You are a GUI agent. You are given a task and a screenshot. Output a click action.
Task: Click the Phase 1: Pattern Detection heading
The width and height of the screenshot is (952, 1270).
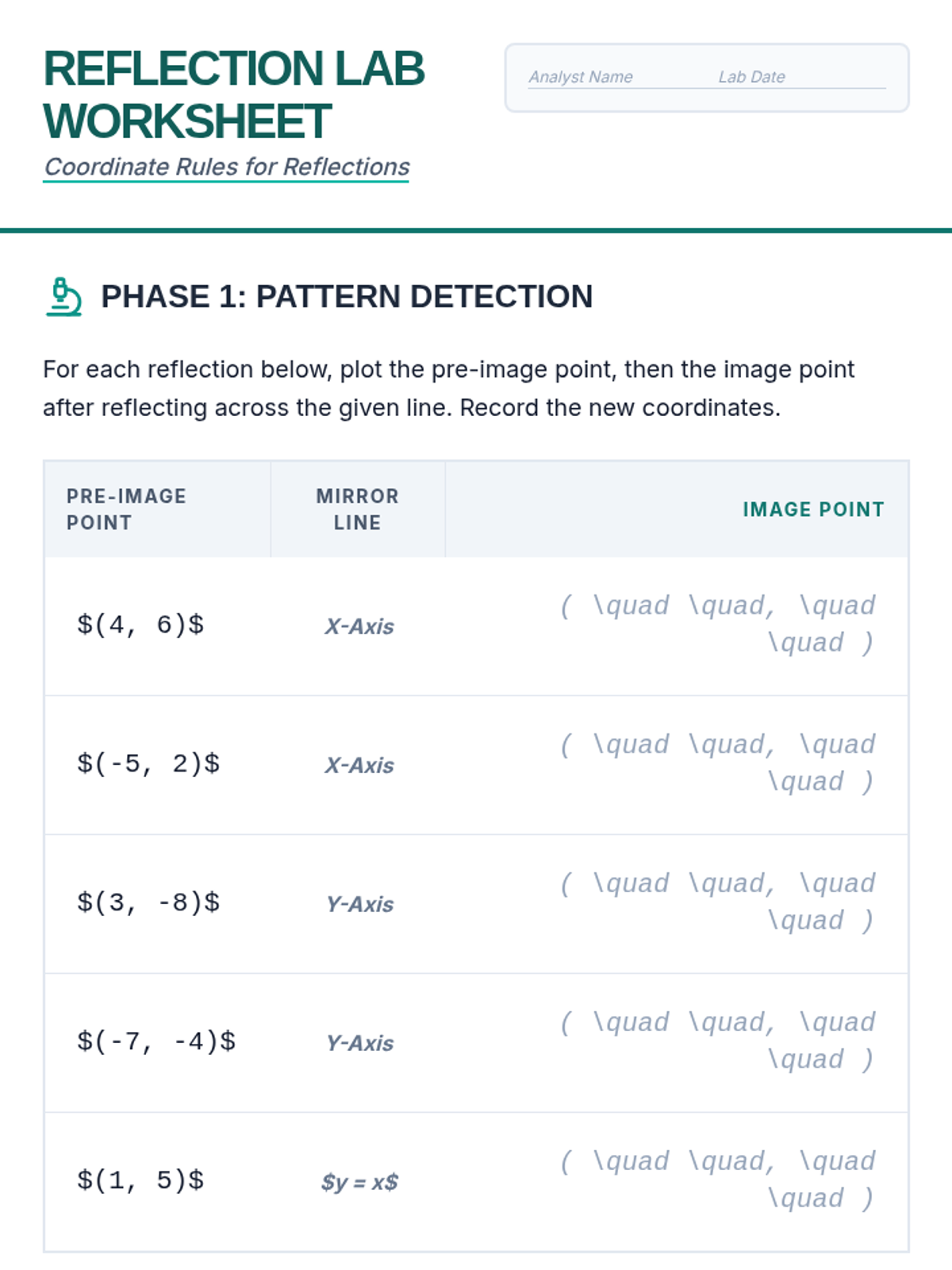coord(347,297)
